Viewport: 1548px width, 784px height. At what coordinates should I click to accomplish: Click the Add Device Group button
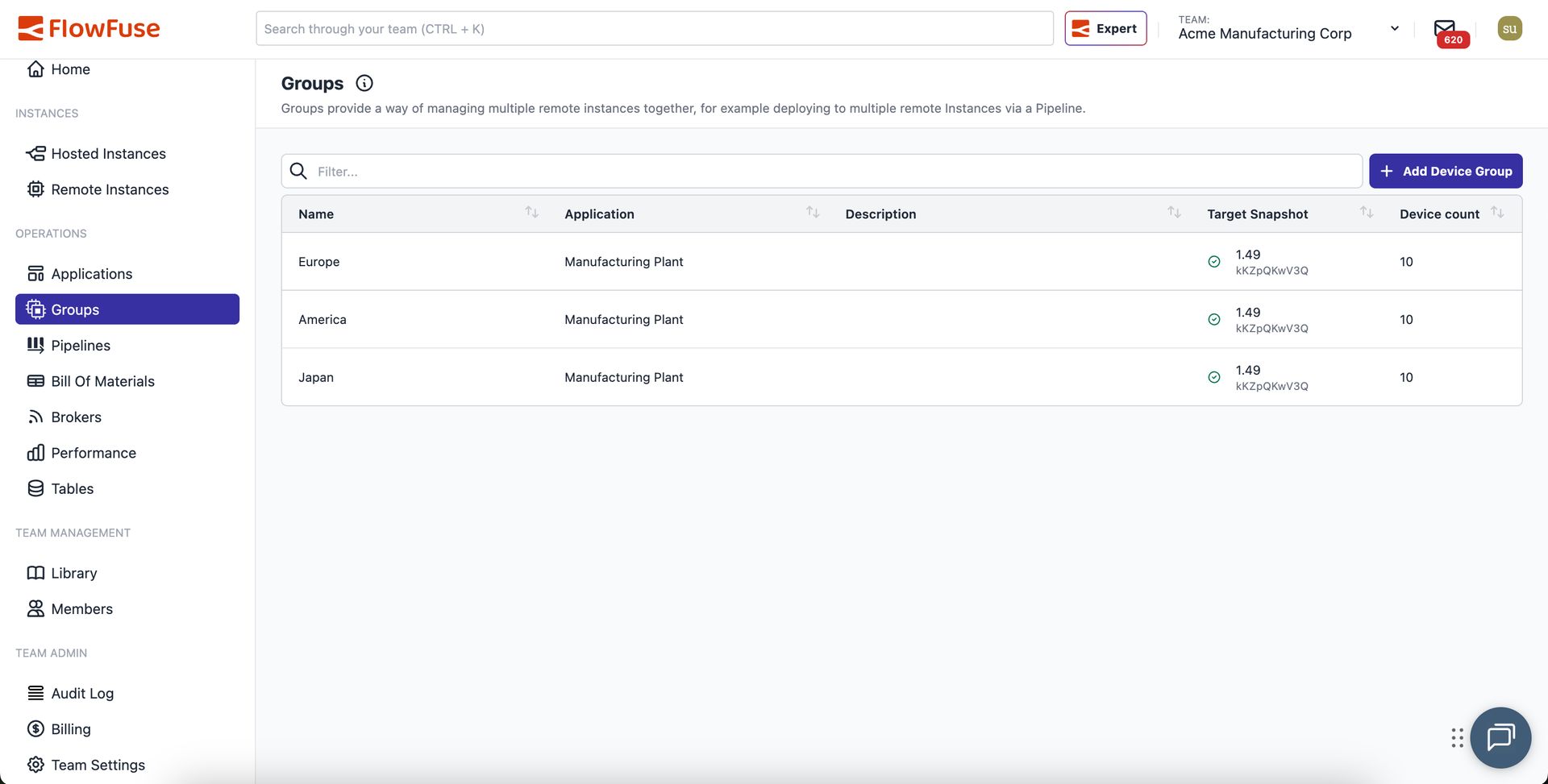(1446, 171)
